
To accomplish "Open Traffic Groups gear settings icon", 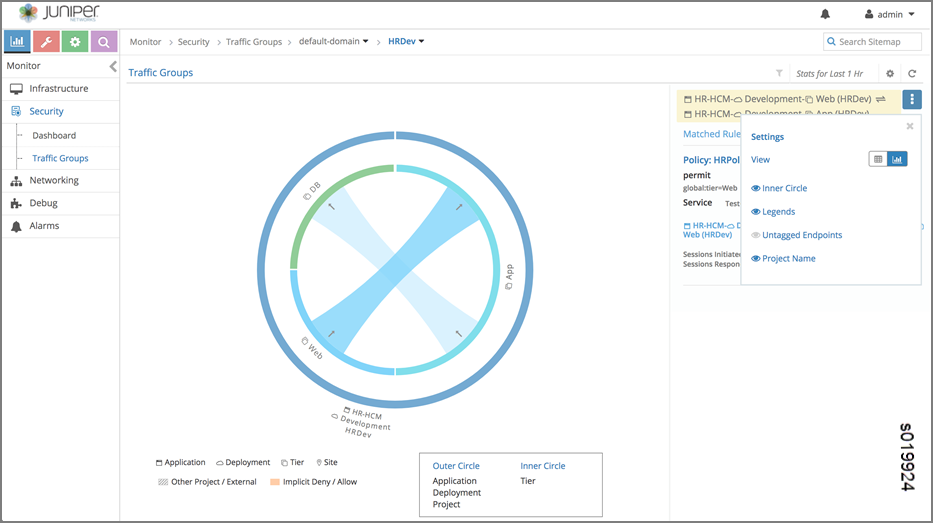I will point(890,73).
